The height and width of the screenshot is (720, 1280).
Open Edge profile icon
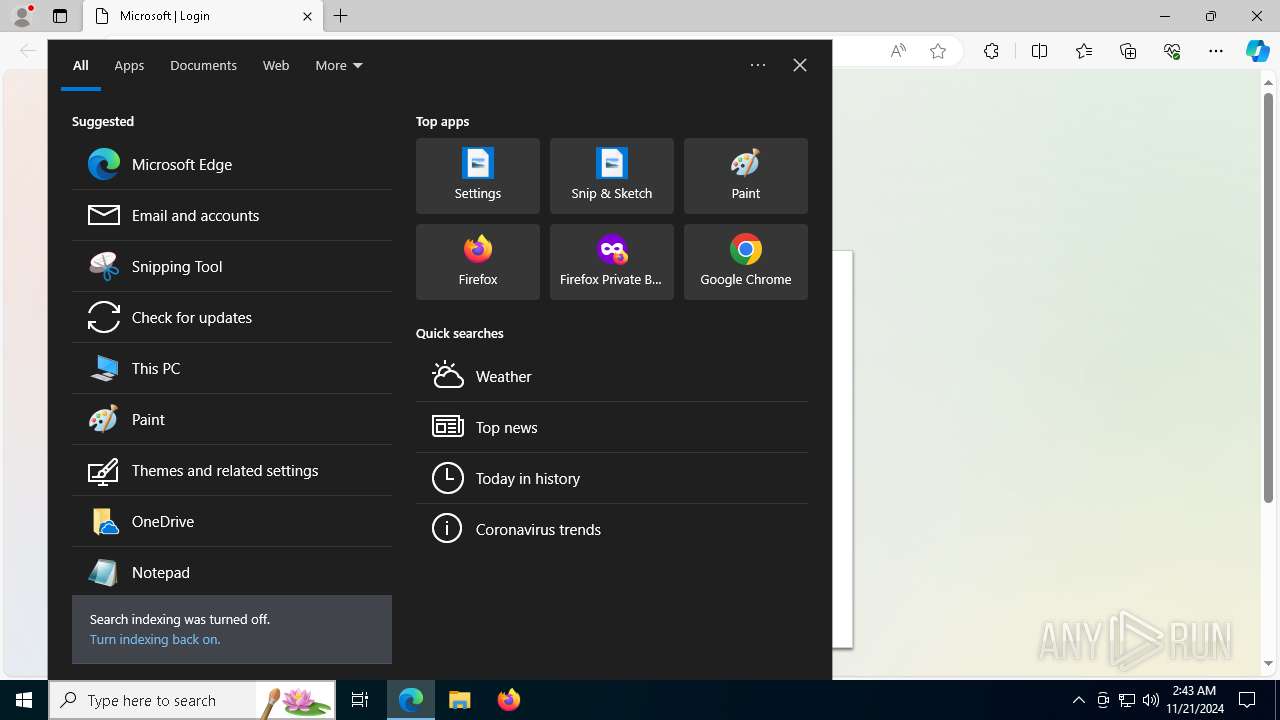tap(22, 16)
